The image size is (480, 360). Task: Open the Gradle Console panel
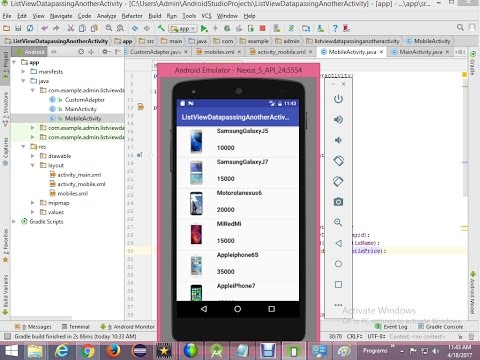coord(441,327)
